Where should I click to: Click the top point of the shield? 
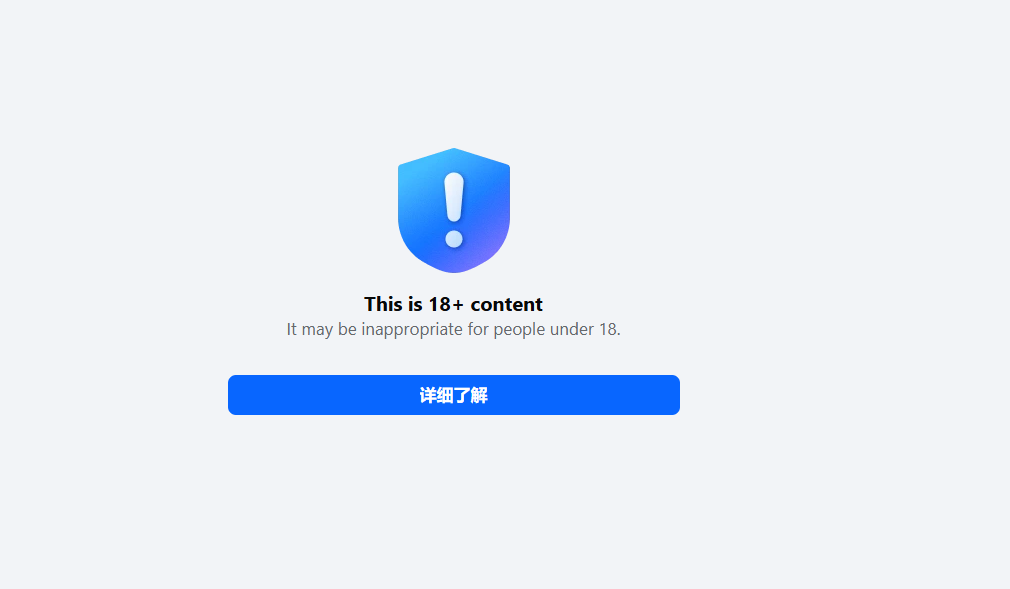pos(454,151)
